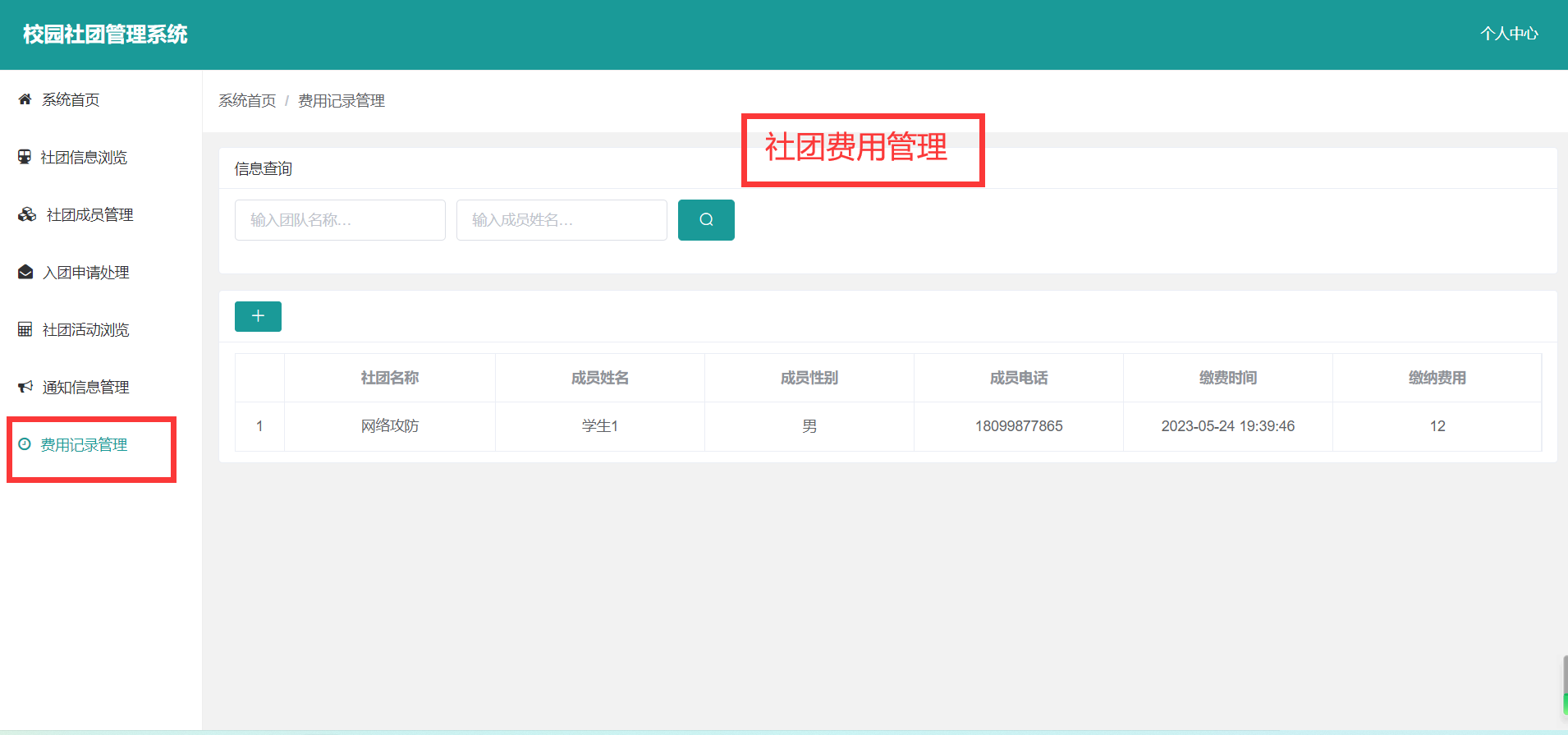Click the 系统首页 breadcrumb link
The image size is (1568, 735).
[247, 101]
